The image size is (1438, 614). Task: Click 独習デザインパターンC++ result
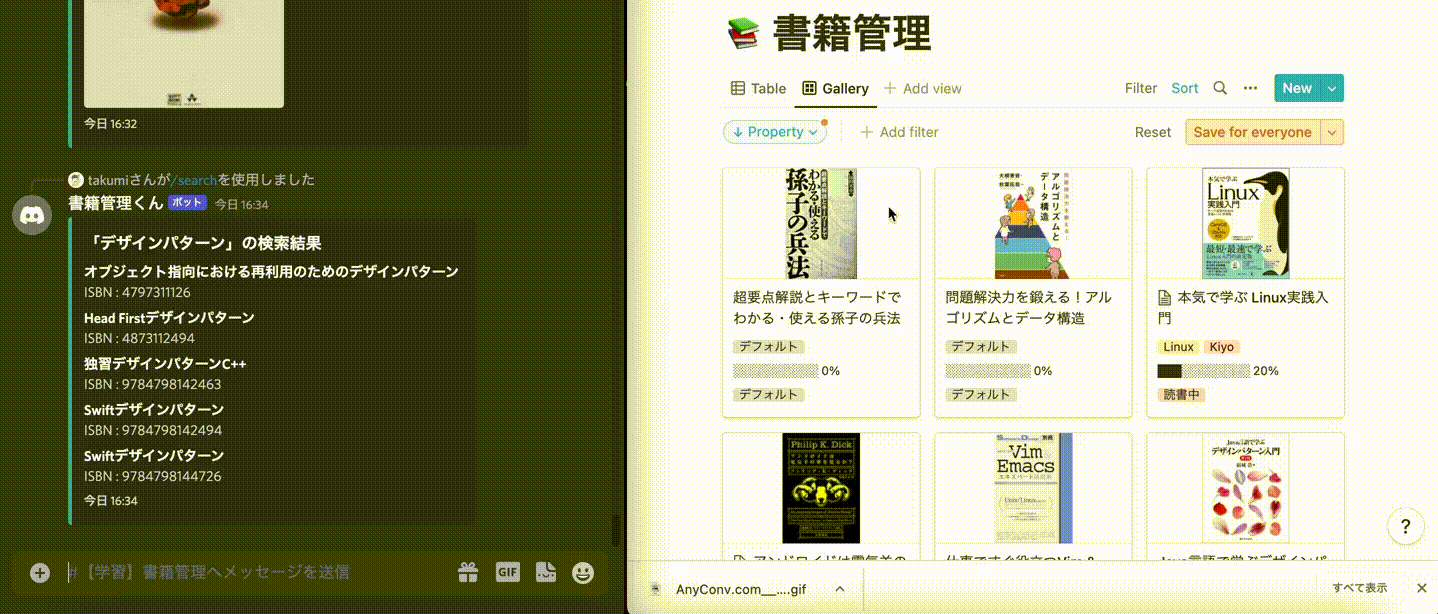click(165, 364)
